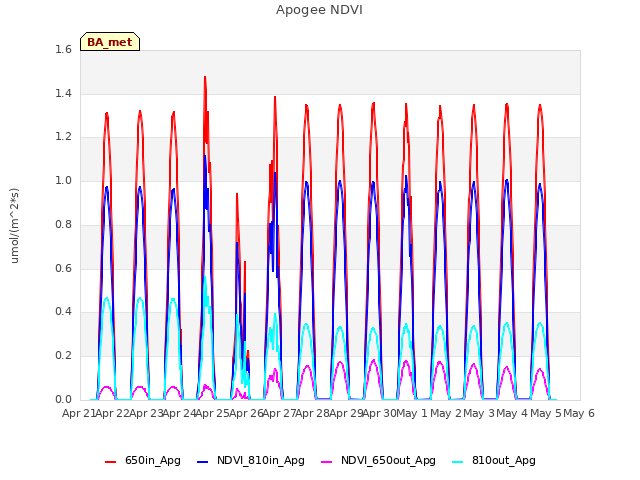Click the Apr 29 x-axis date label
The height and width of the screenshot is (480, 640).
click(346, 413)
